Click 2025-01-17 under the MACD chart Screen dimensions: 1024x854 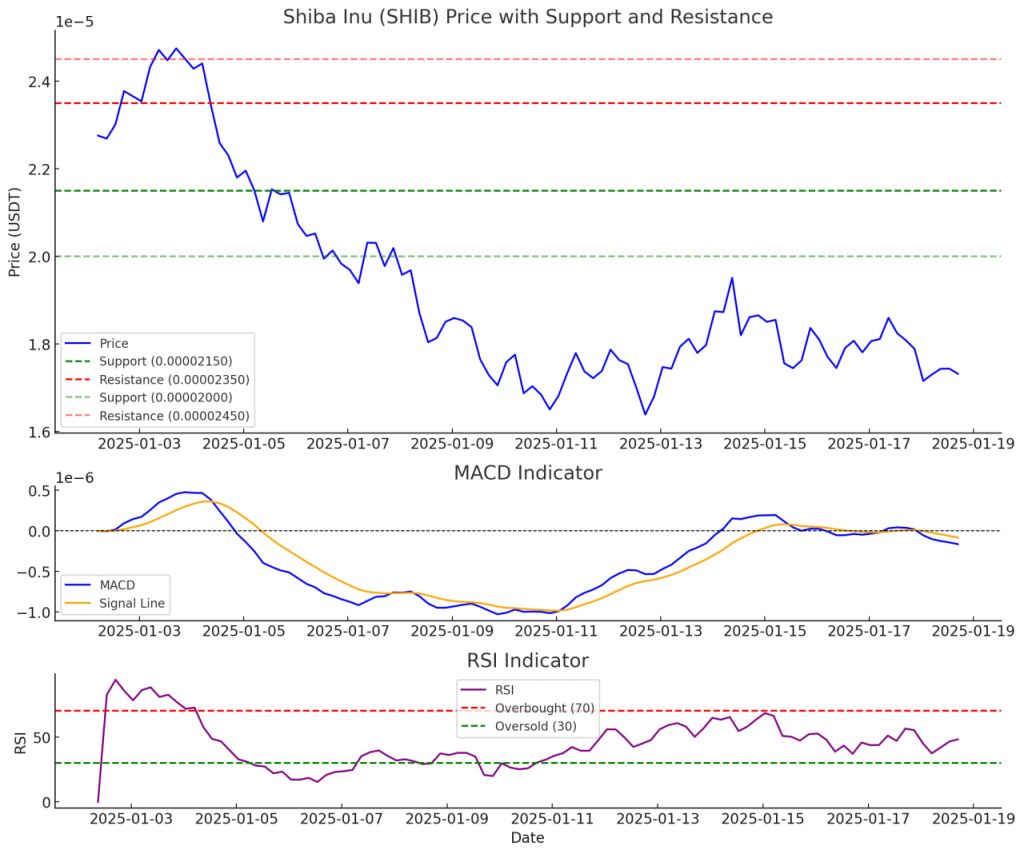869,631
